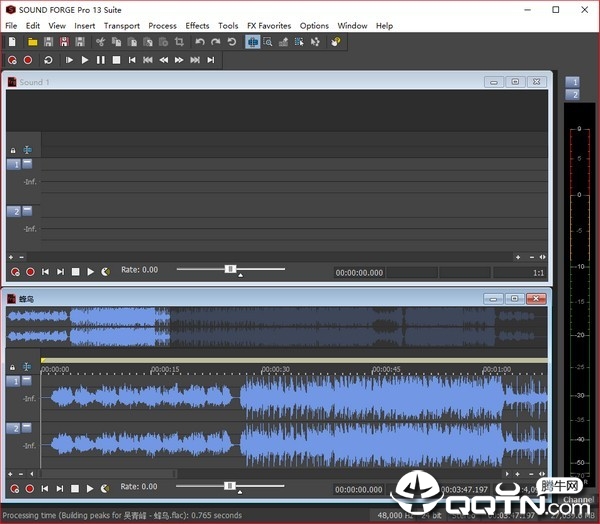The height and width of the screenshot is (524, 600).
Task: Click scrub control icon in 蜂鸟 window
Action: pos(105,488)
